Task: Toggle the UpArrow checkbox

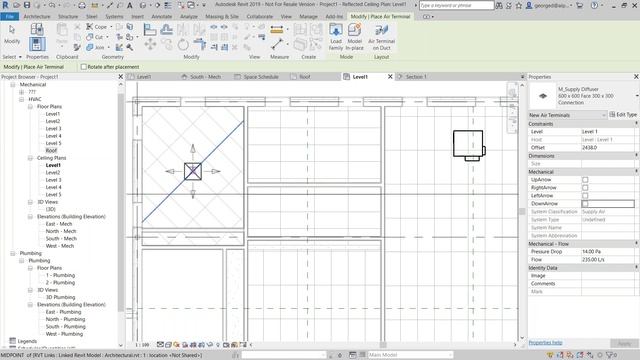Action: (585, 180)
